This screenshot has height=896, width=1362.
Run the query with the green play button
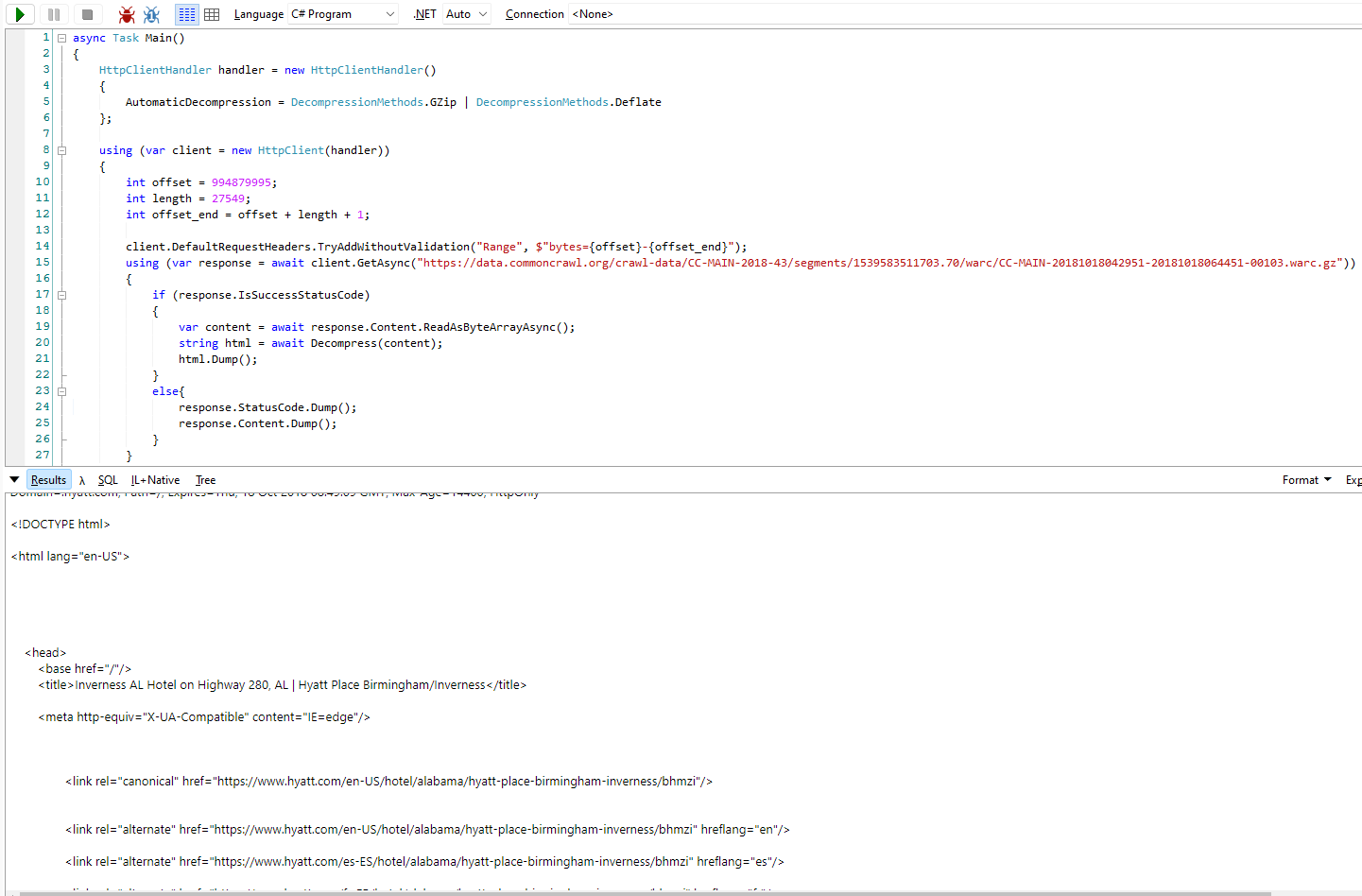coord(20,14)
